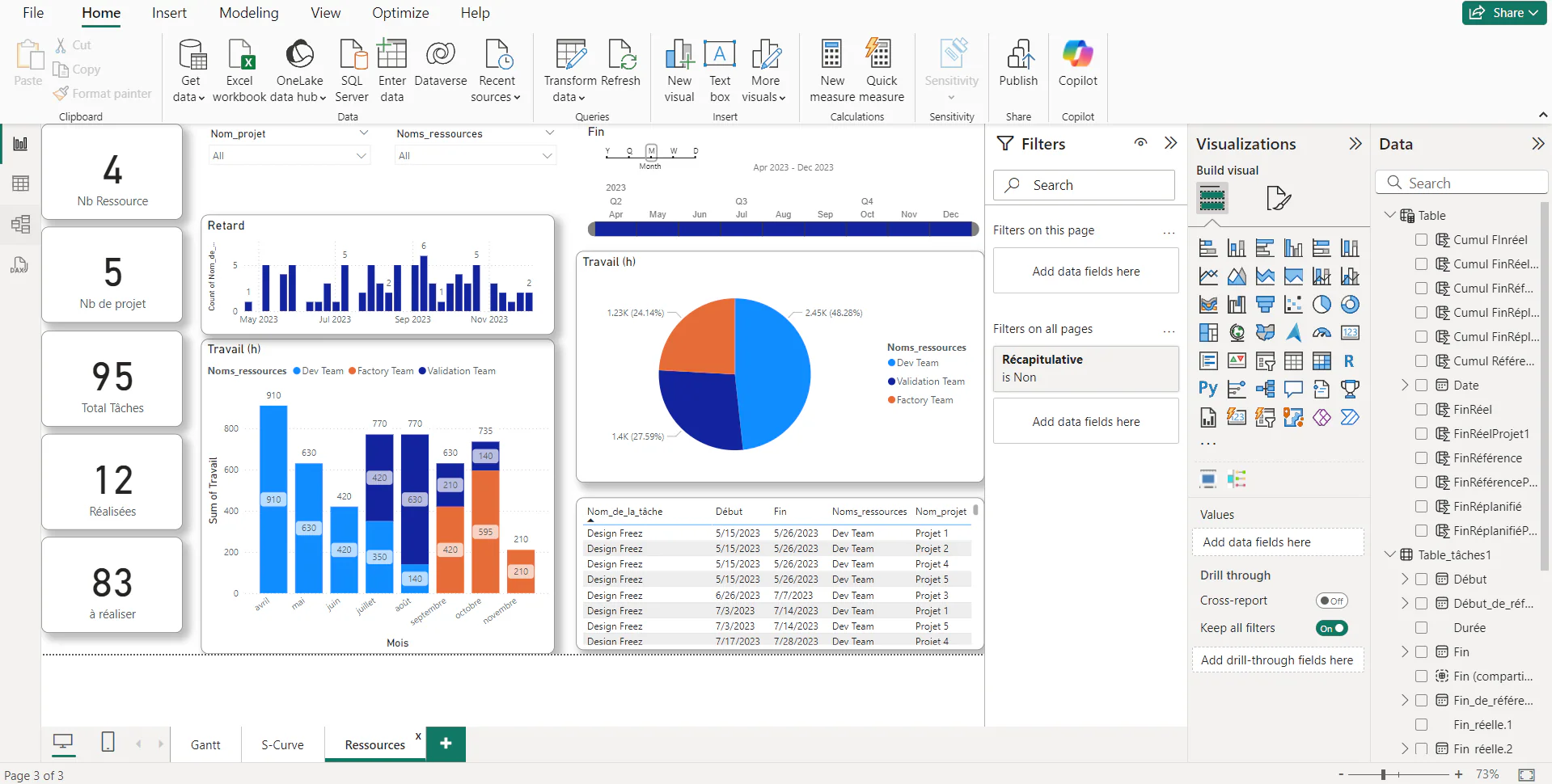1552x784 pixels.
Task: Insert a Text box
Action: 719,69
